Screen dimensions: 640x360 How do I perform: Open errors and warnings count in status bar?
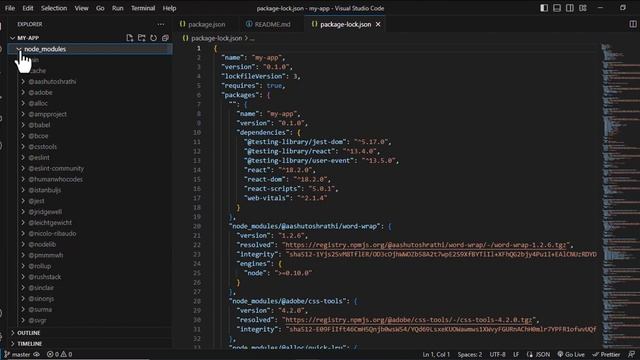[60, 354]
